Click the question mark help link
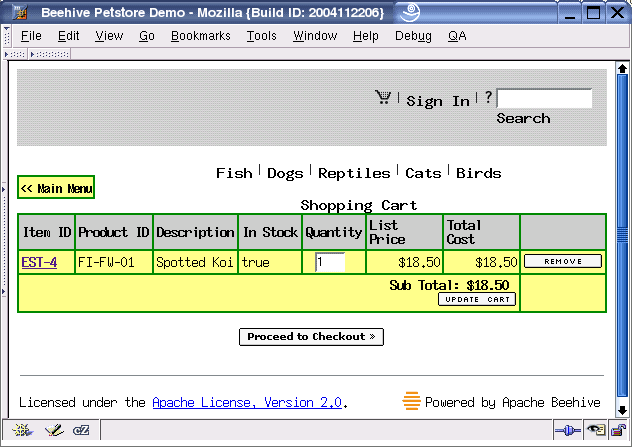The width and height of the screenshot is (632, 447). (489, 97)
